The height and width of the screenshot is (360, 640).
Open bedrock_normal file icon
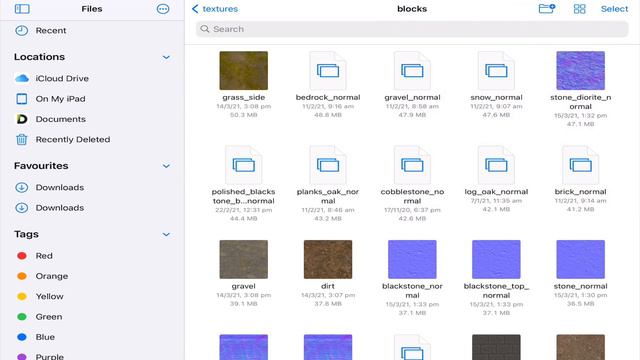(328, 71)
